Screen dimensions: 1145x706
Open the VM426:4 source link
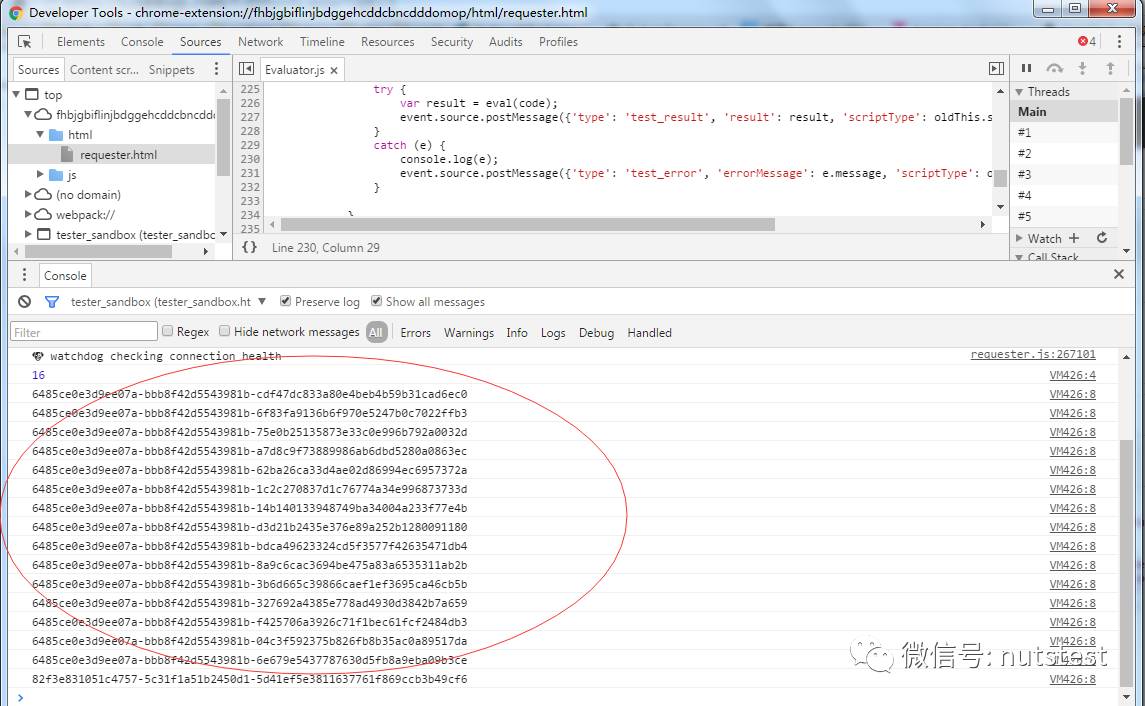tap(1072, 375)
